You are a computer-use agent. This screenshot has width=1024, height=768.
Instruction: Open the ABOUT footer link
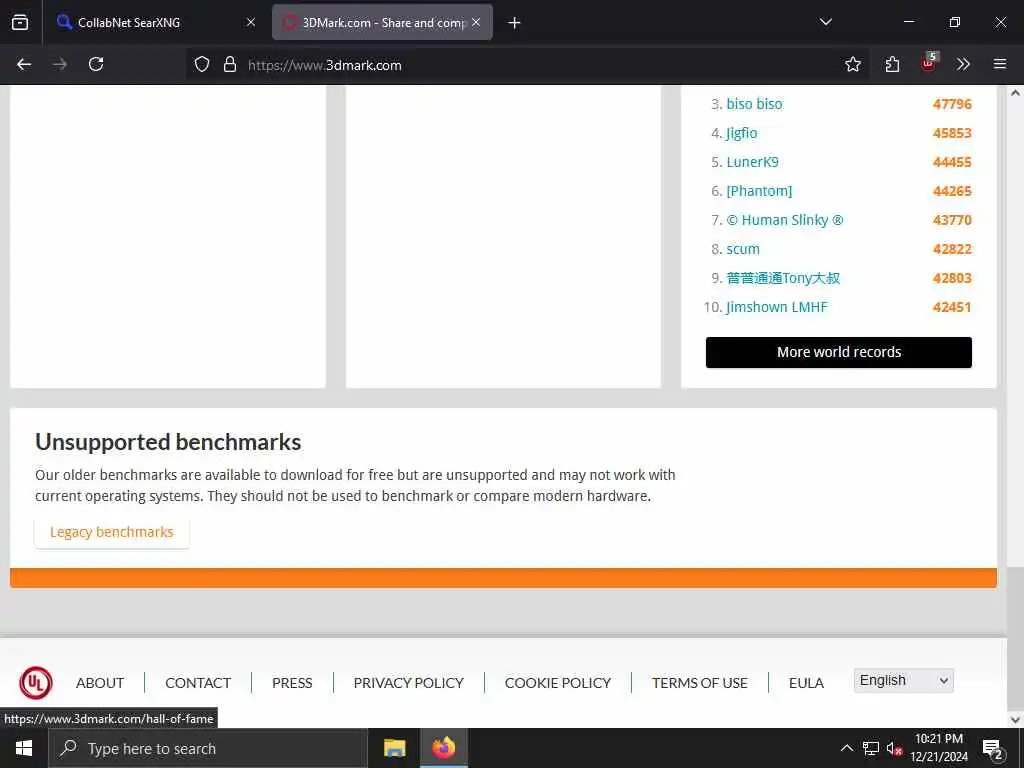tap(100, 683)
